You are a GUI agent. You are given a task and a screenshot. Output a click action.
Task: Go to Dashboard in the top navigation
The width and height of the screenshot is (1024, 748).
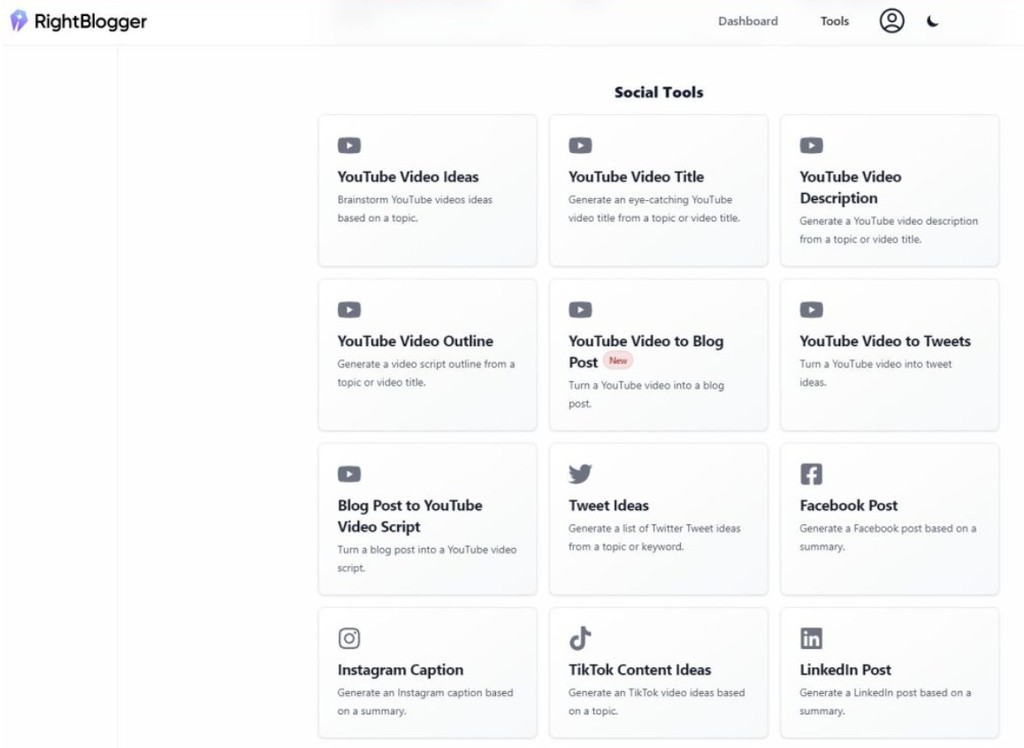click(x=748, y=21)
